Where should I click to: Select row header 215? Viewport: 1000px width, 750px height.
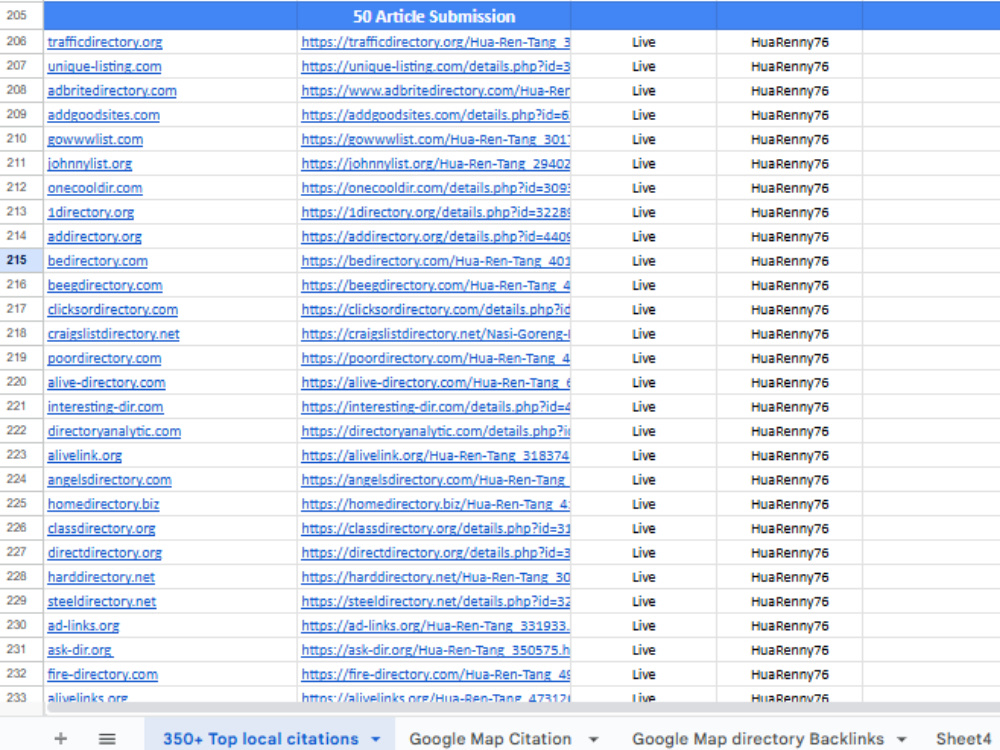tap(21, 260)
